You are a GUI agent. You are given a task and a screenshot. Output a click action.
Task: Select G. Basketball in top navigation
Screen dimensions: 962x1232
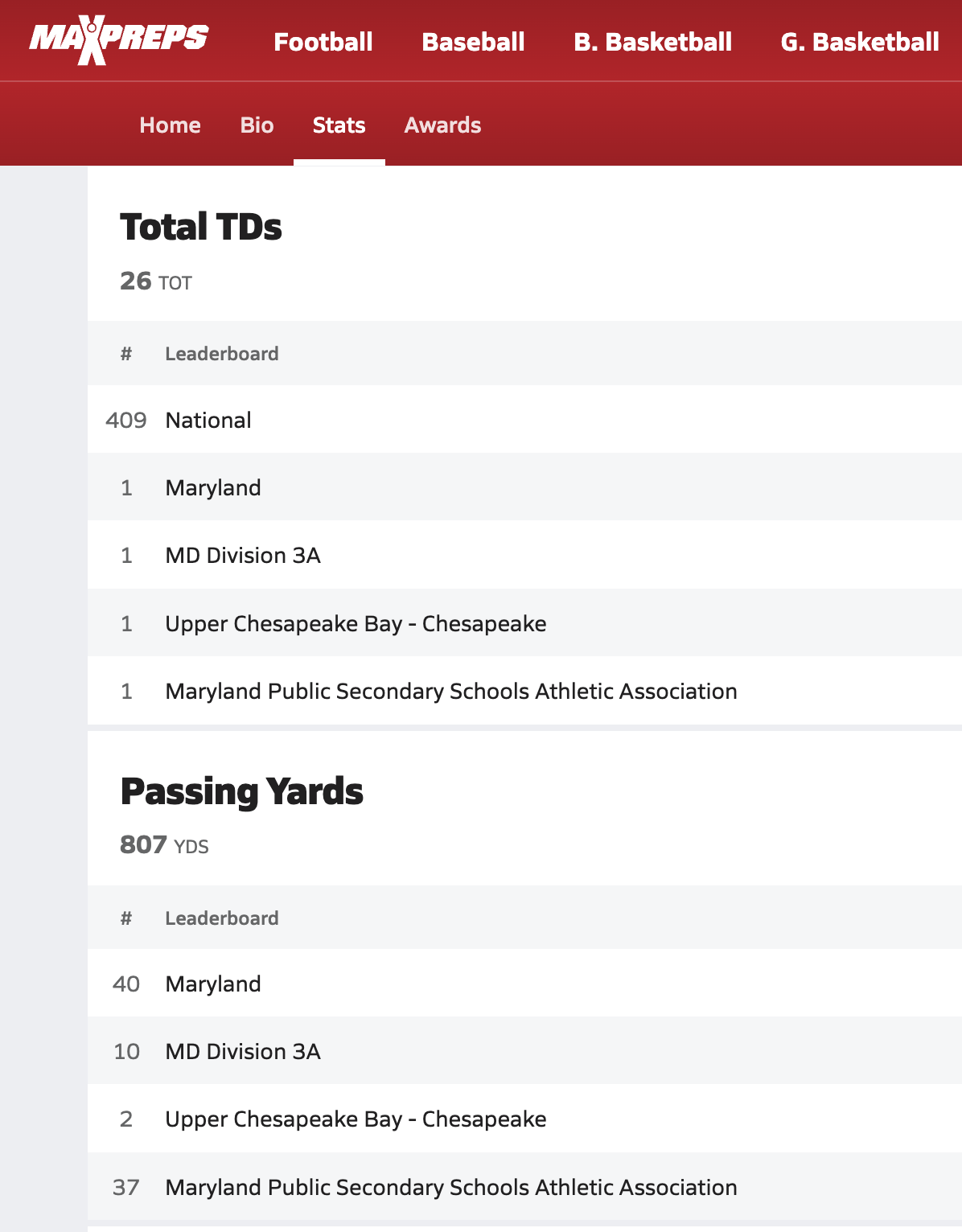(x=859, y=42)
